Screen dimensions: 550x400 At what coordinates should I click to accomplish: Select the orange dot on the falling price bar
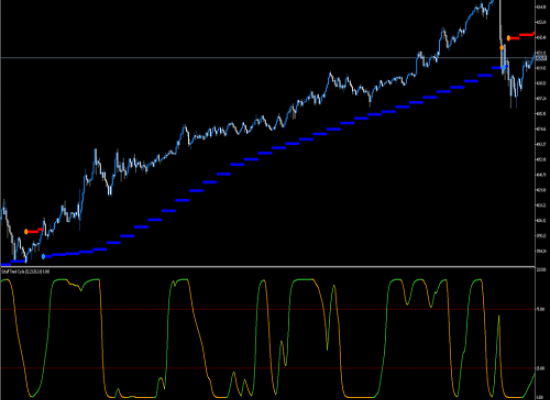coord(502,47)
